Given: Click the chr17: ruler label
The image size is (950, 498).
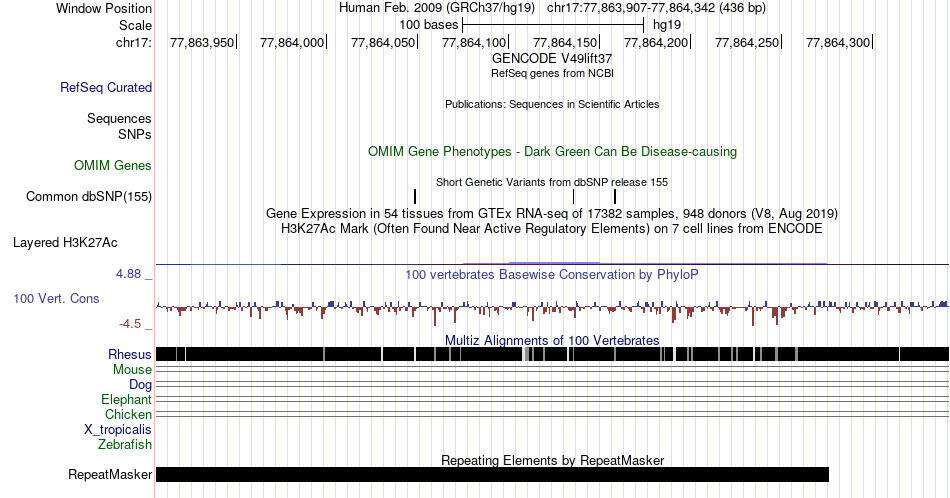Looking at the screenshot, I should tap(134, 42).
